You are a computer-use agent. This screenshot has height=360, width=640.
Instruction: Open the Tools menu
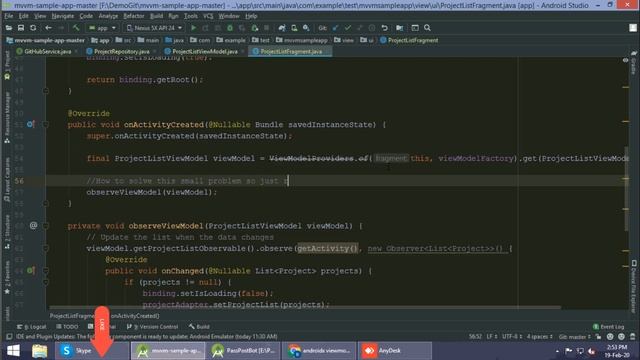pyautogui.click(x=190, y=16)
